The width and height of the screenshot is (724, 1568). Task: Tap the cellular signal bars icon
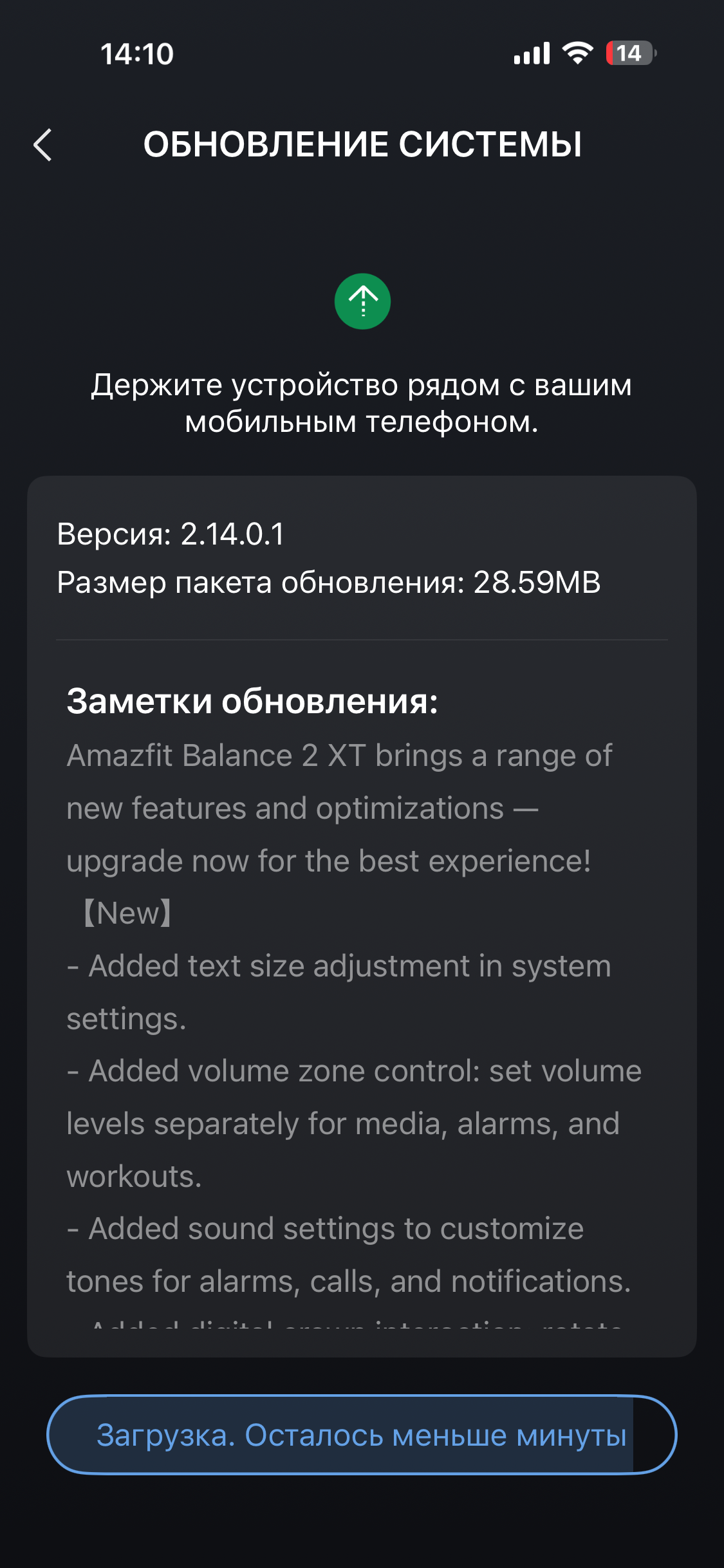[x=532, y=53]
